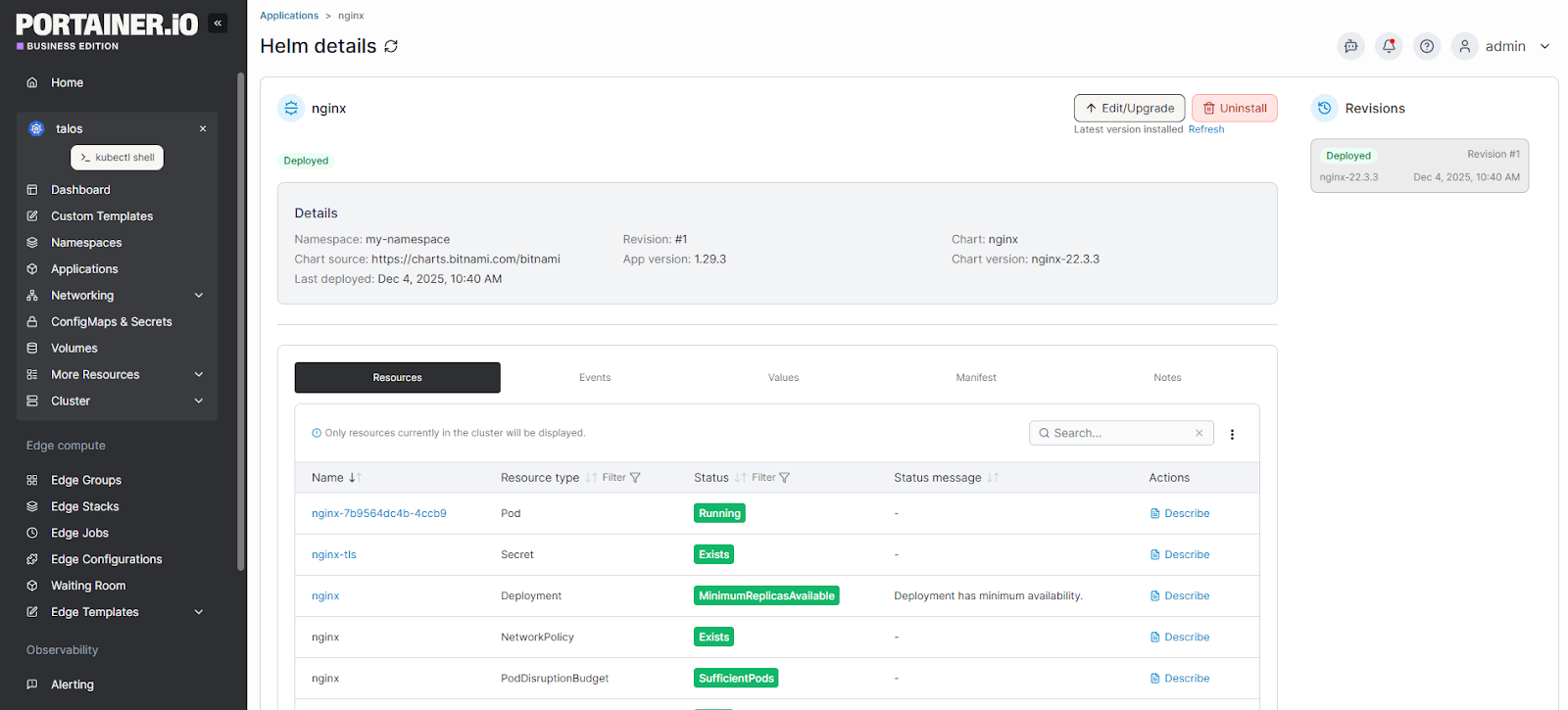Click the Edit/Upgrade button
The image size is (1568, 710).
click(1129, 108)
